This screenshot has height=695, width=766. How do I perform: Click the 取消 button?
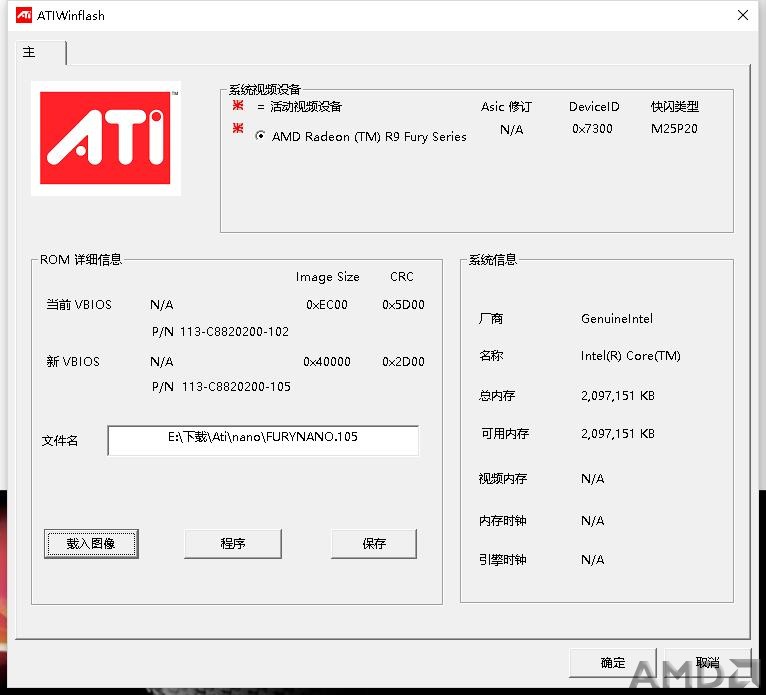click(707, 663)
